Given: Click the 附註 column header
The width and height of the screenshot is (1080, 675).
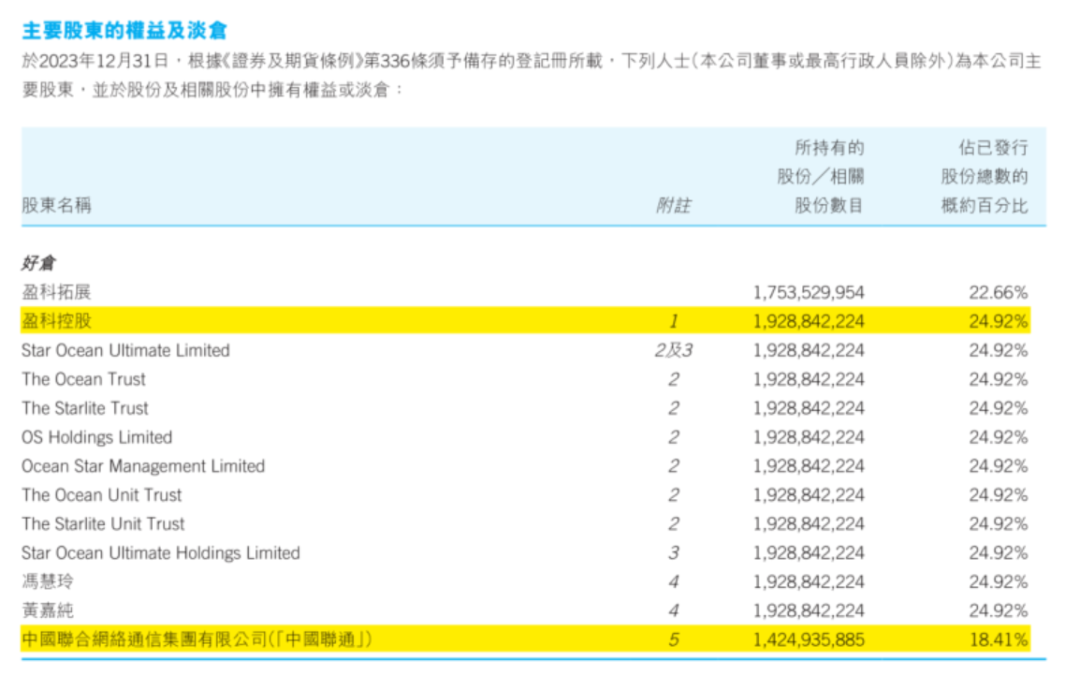Looking at the screenshot, I should 673,205.
